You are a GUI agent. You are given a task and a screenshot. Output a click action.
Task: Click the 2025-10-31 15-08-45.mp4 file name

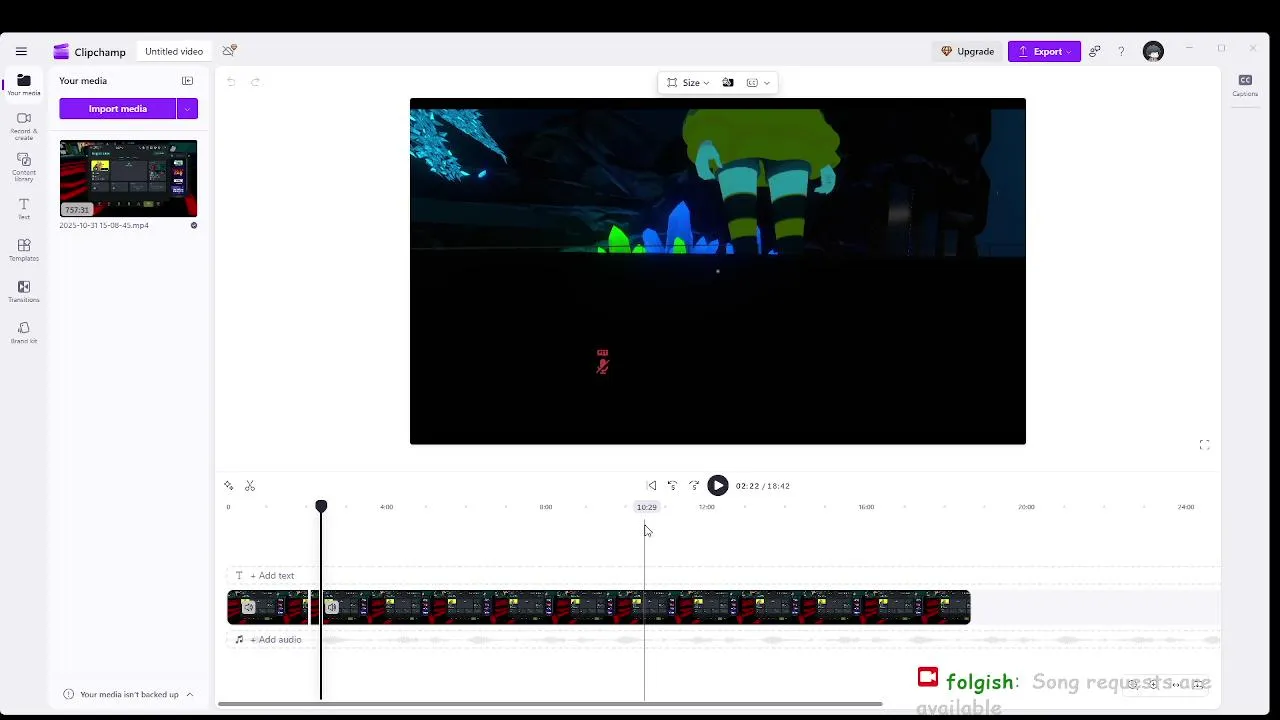coord(104,225)
